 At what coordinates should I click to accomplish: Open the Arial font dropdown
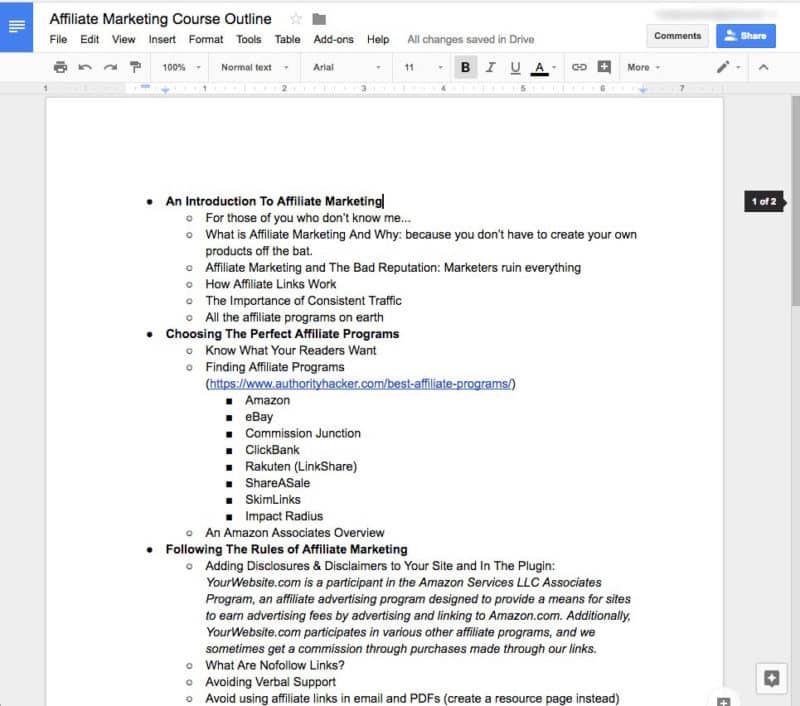pos(346,67)
